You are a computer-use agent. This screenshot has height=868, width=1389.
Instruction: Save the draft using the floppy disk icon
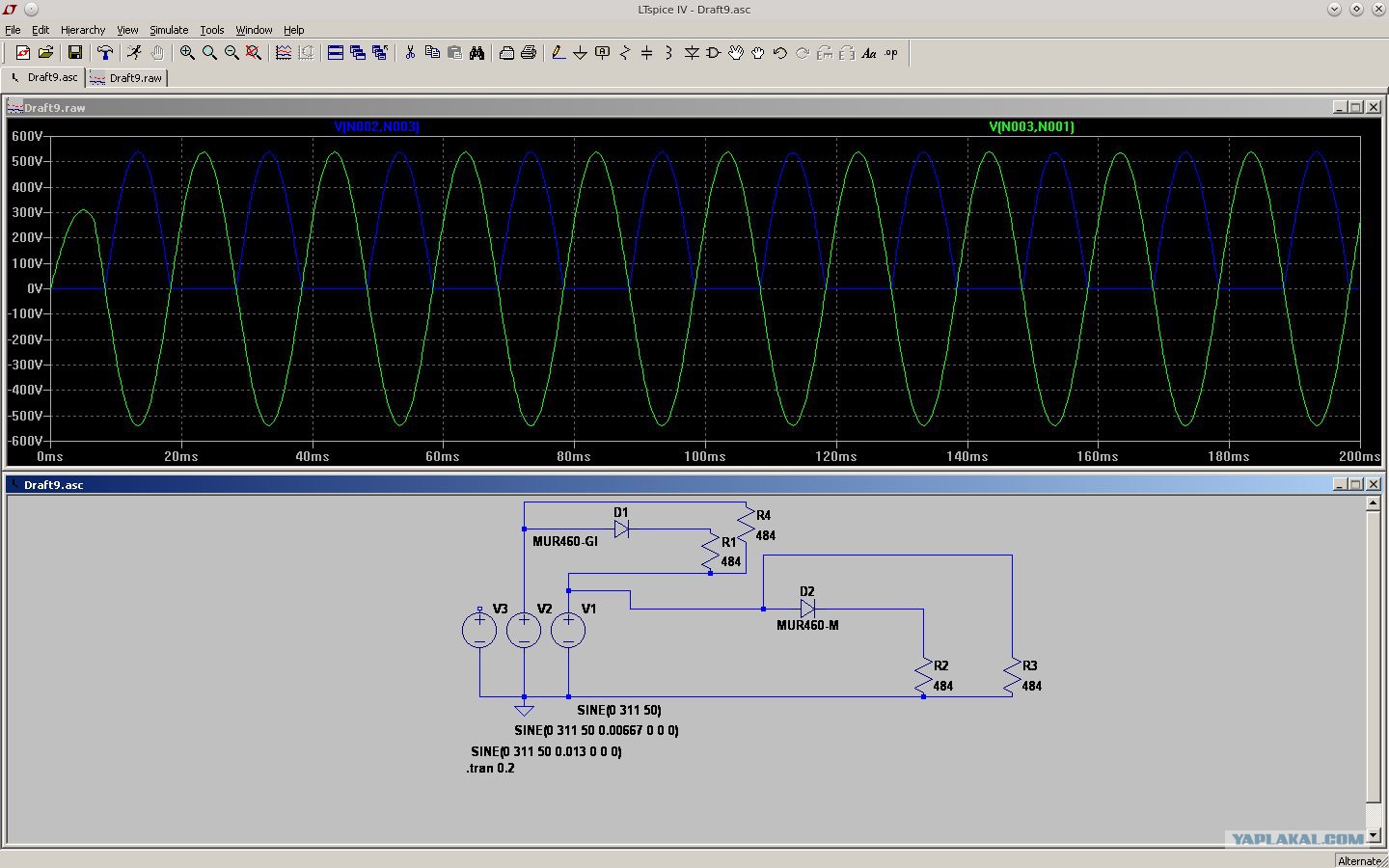click(75, 53)
